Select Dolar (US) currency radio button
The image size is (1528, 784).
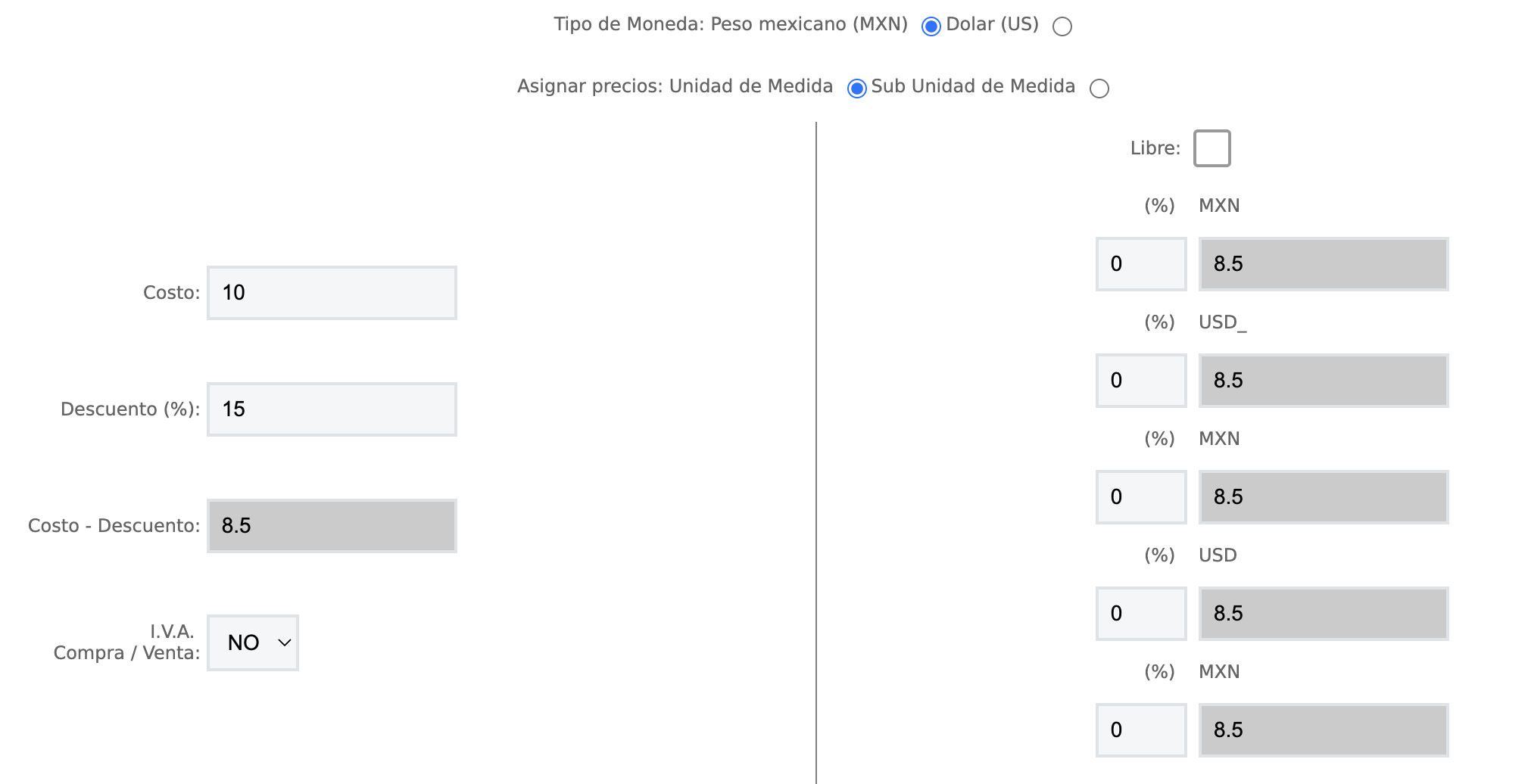point(1062,26)
